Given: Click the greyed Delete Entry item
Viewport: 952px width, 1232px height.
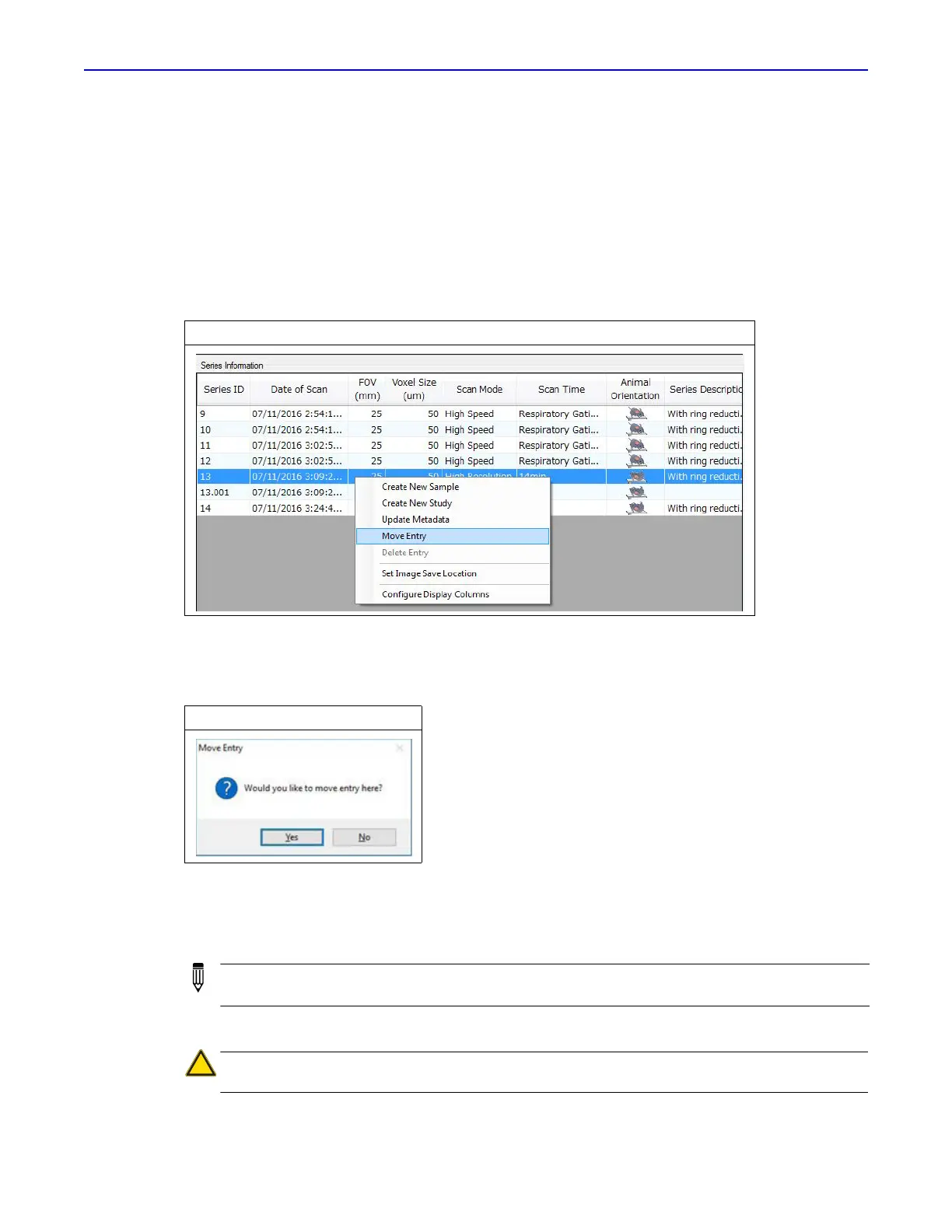Looking at the screenshot, I should pos(453,552).
